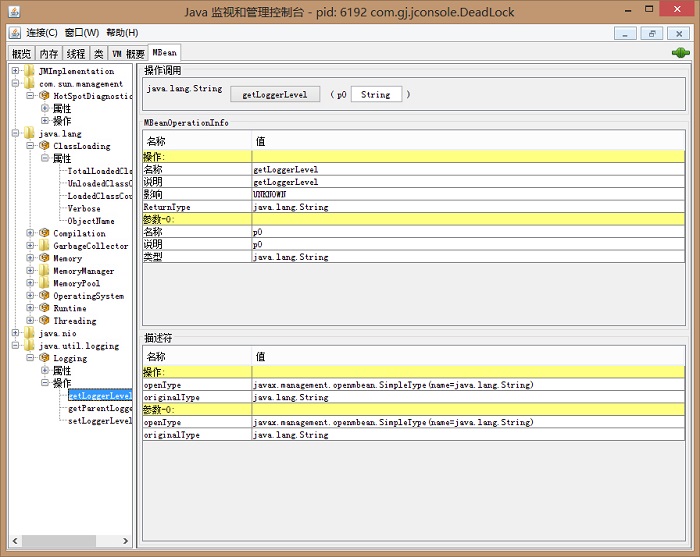The height and width of the screenshot is (557, 700).
Task: Click the Memory MBean icon
Action: pyautogui.click(x=44, y=258)
